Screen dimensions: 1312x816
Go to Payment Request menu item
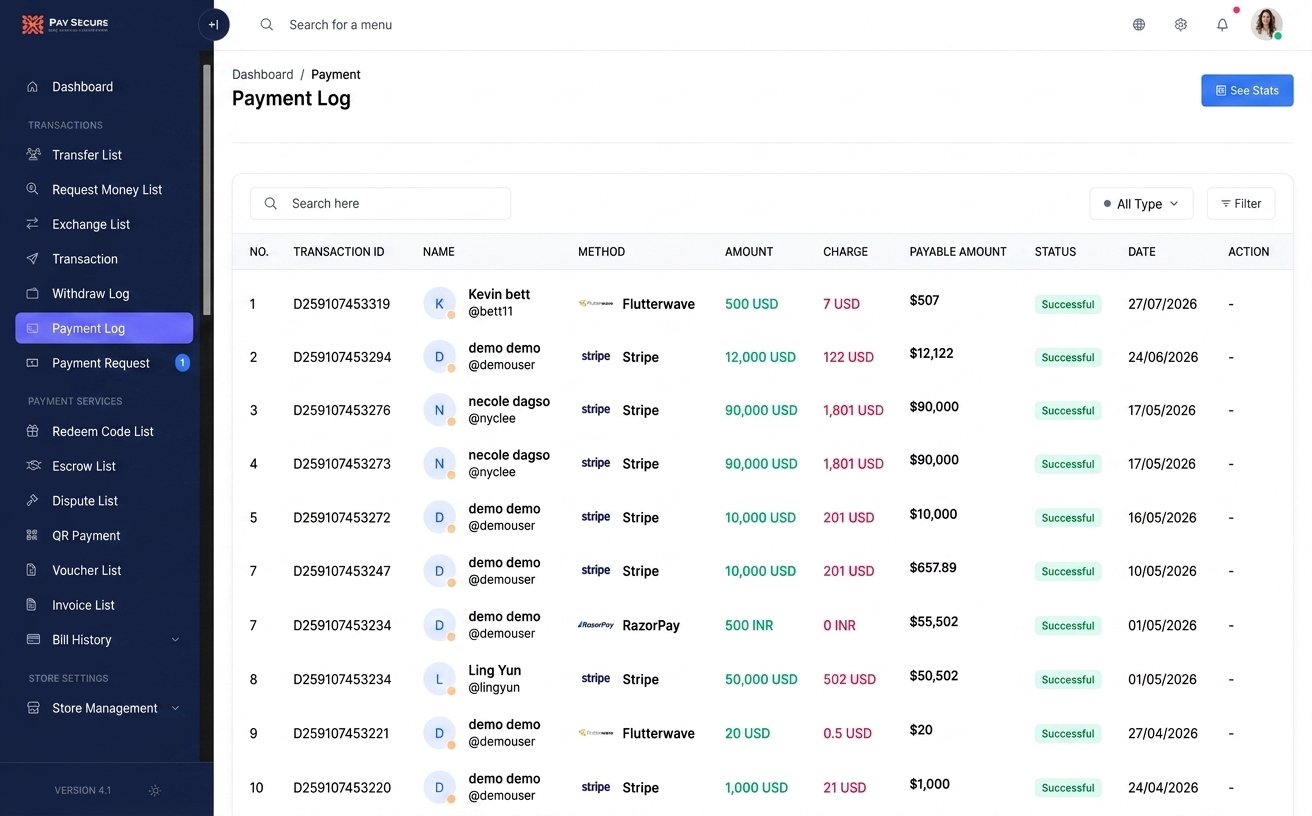tap(104, 363)
